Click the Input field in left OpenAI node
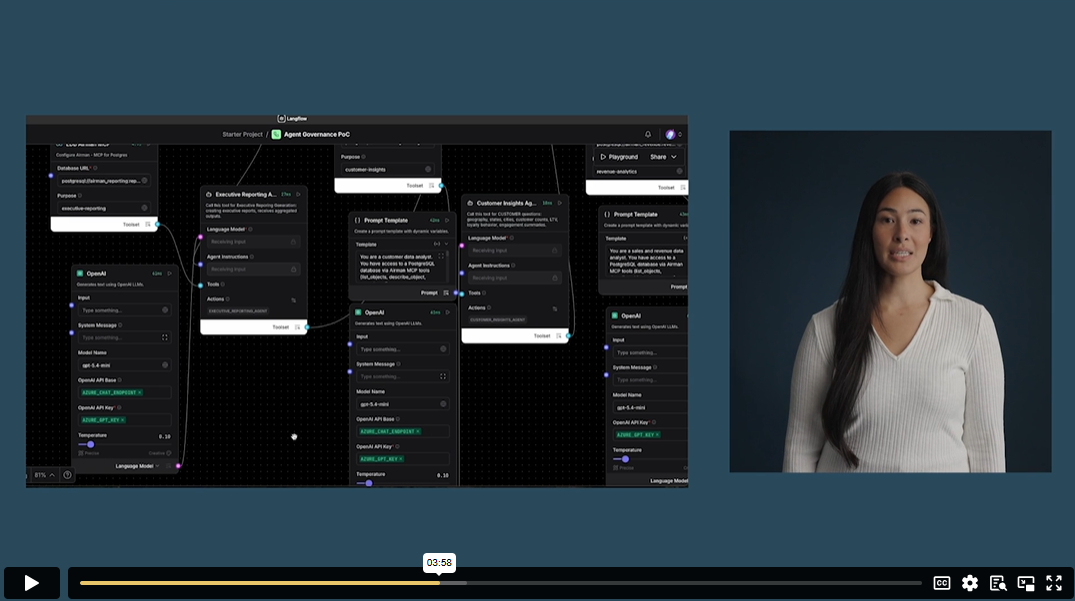The height and width of the screenshot is (601, 1075). [123, 310]
